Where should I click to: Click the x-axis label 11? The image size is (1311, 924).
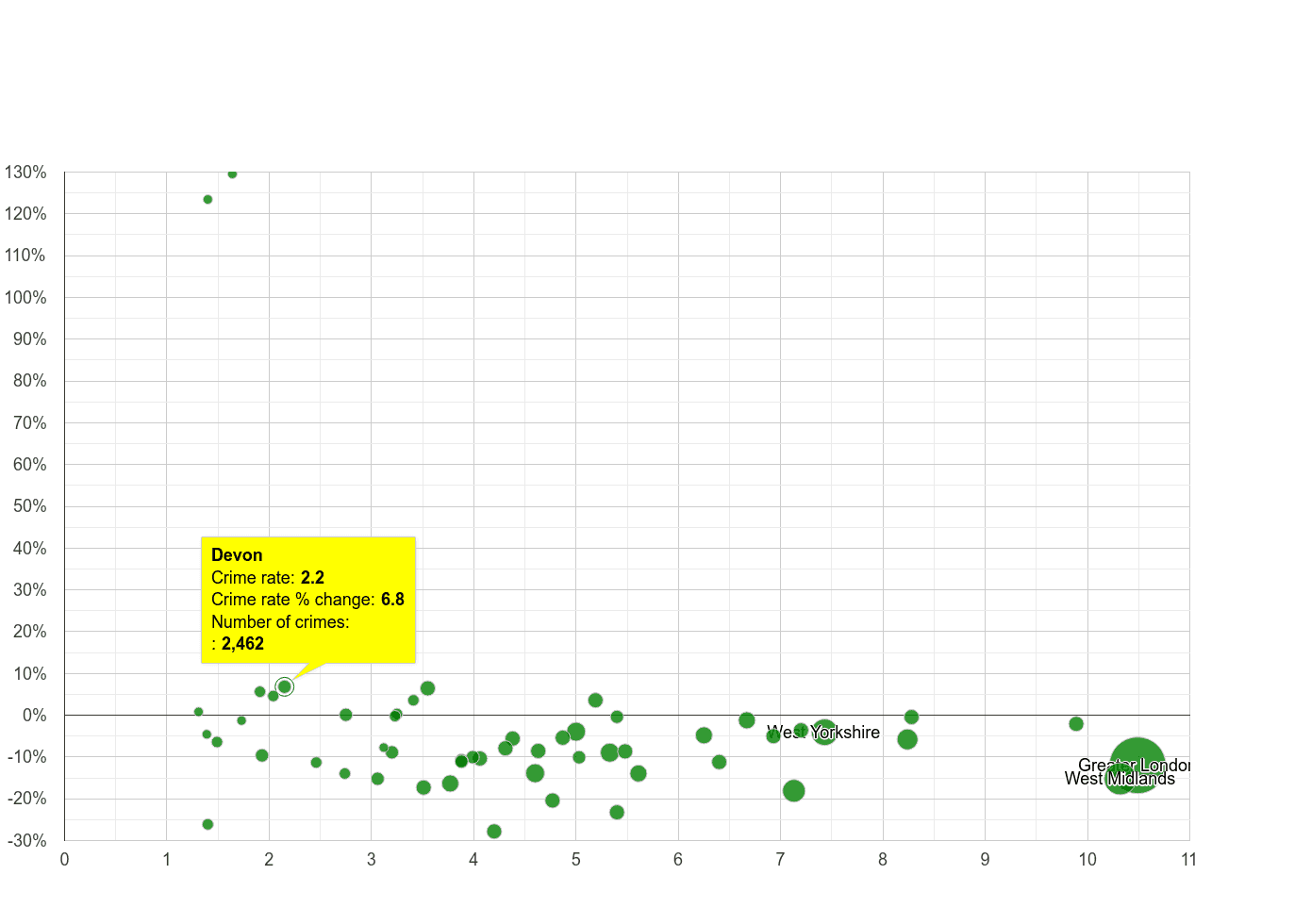click(x=1188, y=859)
